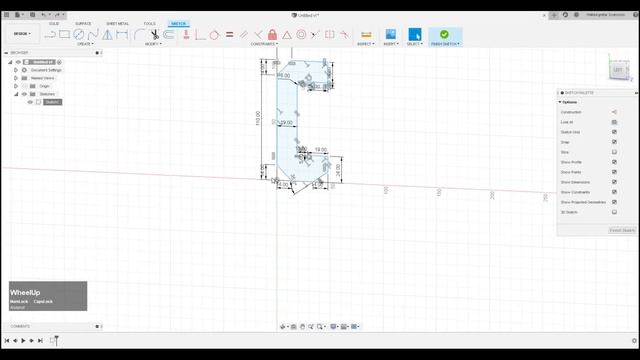The height and width of the screenshot is (360, 640).
Task: Select the Rectangle sketch tool
Action: (x=64, y=35)
